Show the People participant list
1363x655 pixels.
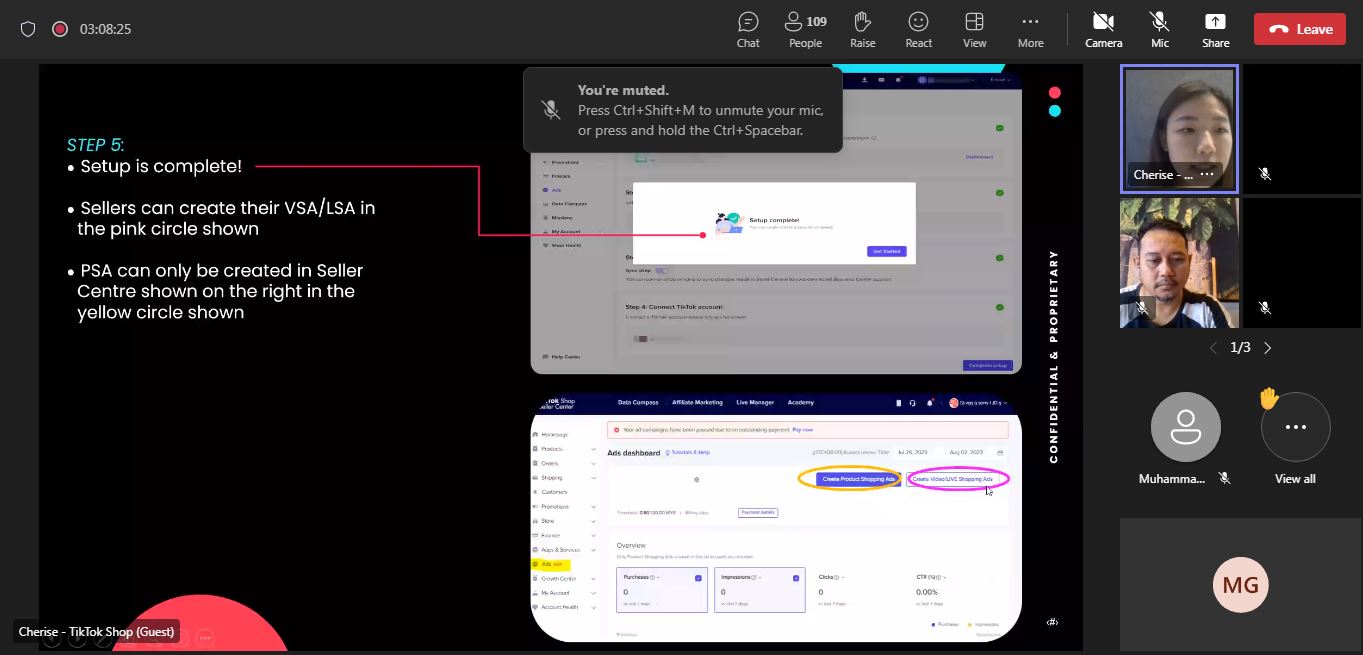click(805, 30)
